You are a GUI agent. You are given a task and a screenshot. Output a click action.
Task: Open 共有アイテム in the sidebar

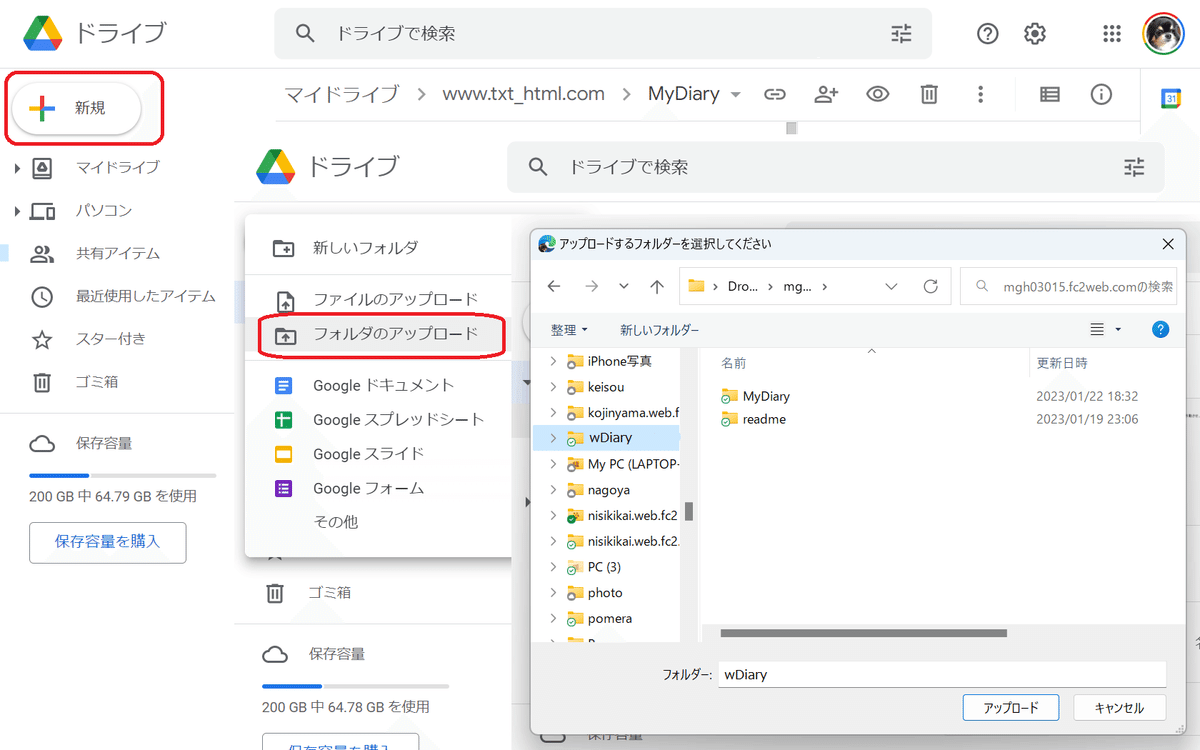tap(118, 254)
